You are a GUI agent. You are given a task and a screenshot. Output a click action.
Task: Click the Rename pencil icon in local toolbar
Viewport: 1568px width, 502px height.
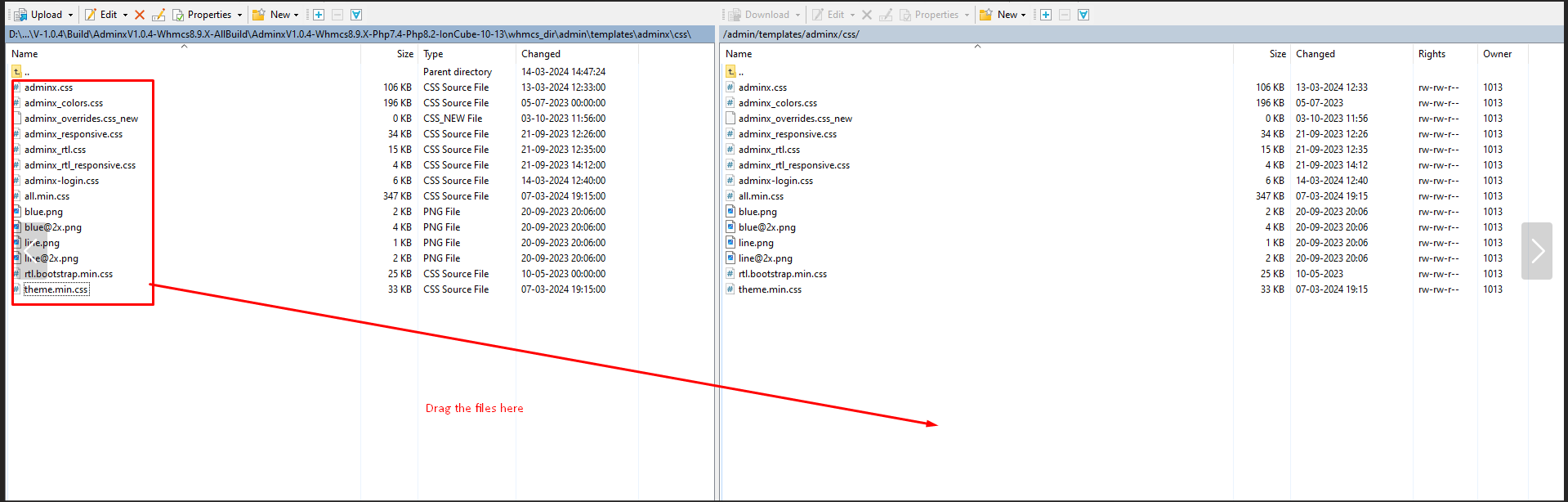[158, 15]
